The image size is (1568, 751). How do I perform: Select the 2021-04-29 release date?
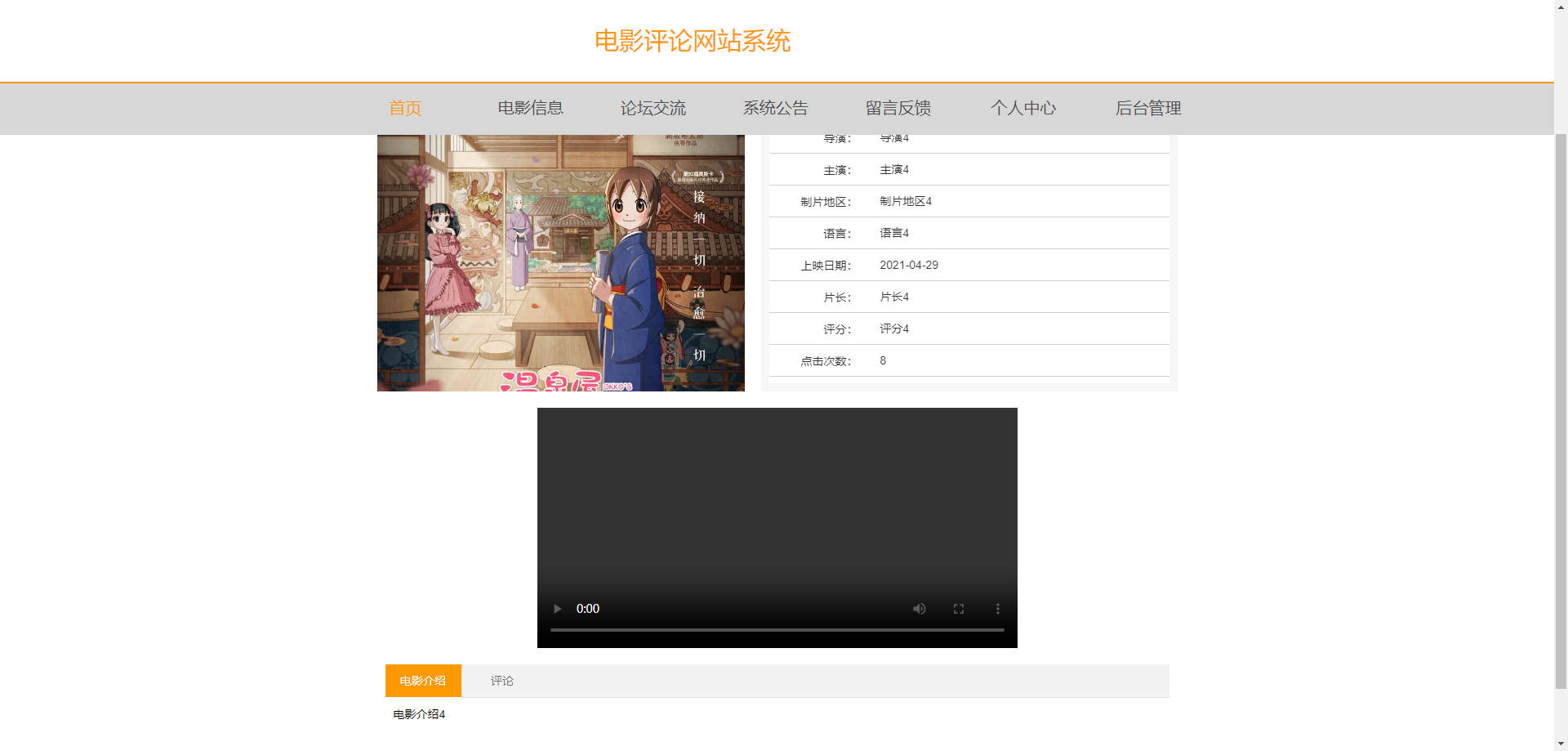(x=909, y=266)
